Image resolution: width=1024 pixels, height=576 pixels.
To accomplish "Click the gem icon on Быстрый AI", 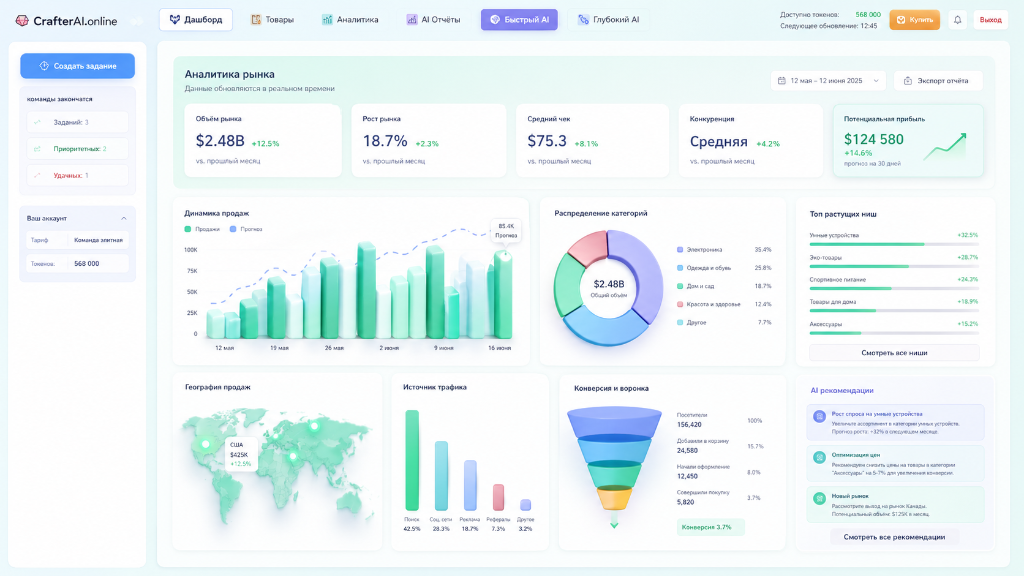I will tap(495, 20).
